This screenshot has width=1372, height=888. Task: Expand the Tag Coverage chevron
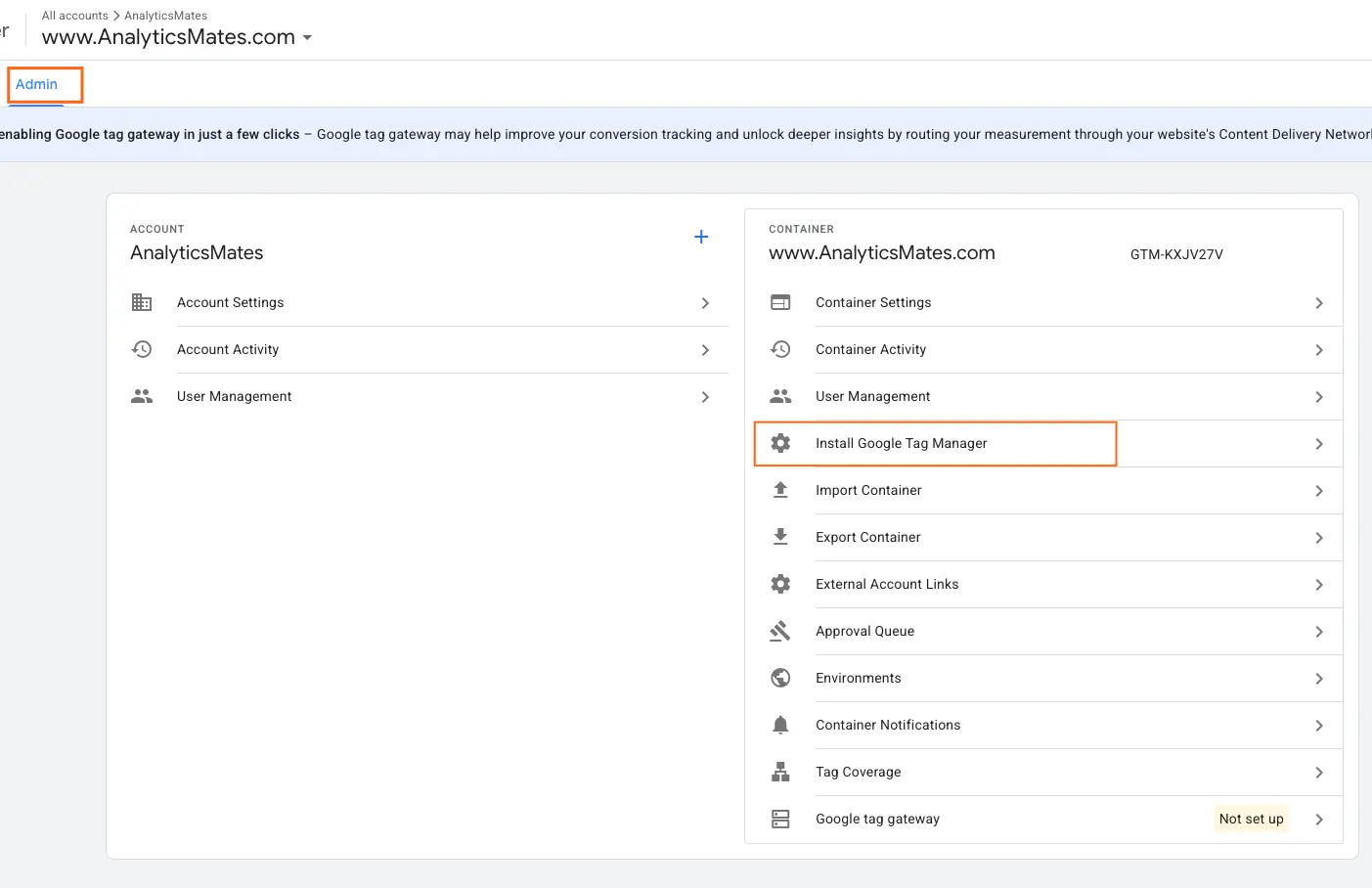tap(1319, 773)
